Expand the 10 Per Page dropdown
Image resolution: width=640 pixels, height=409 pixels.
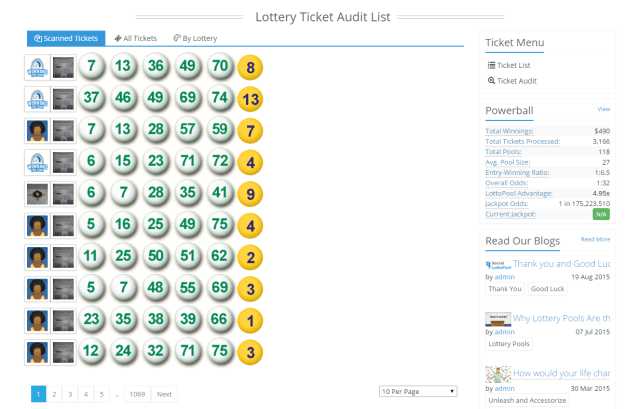[x=418, y=391]
